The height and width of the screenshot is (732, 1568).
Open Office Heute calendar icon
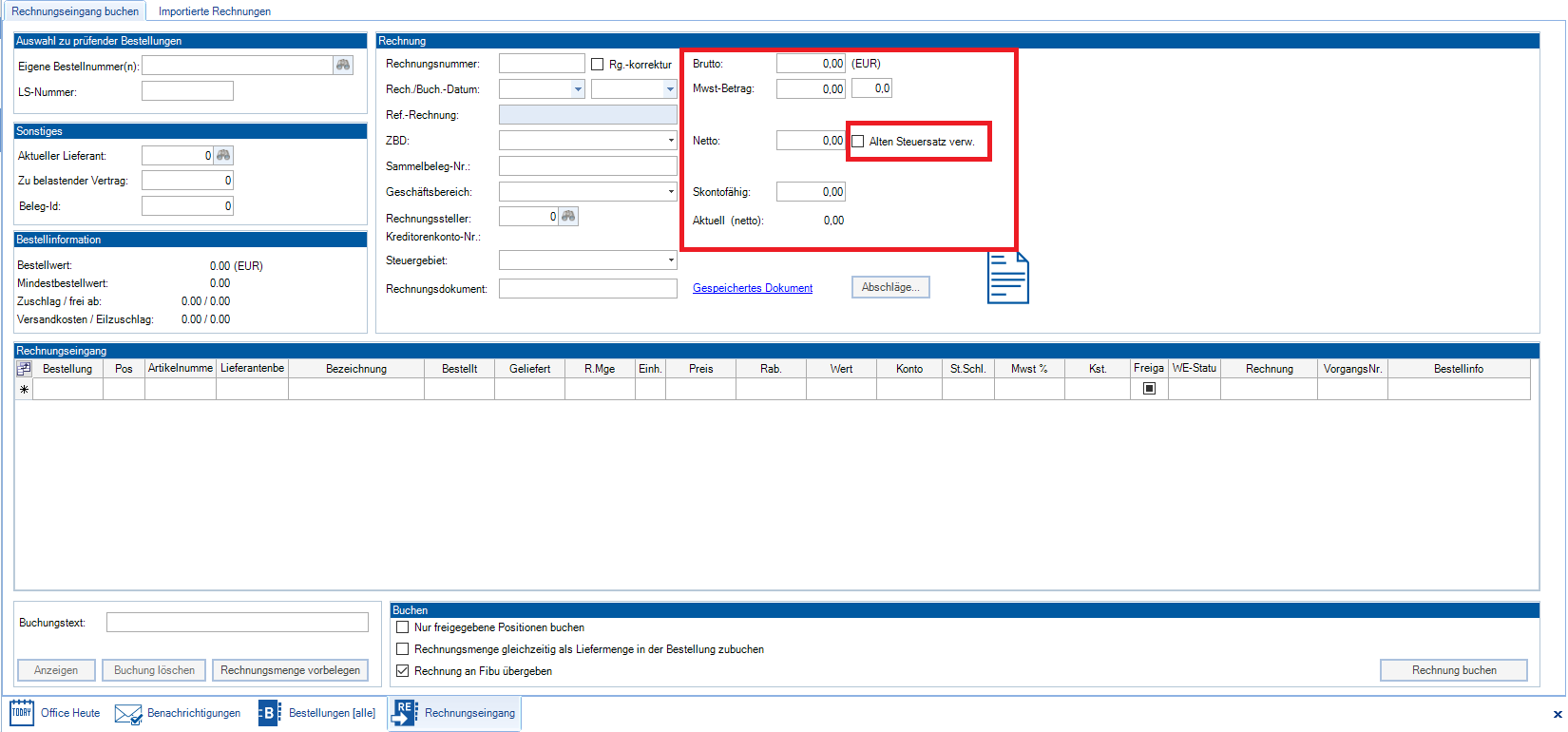22,712
